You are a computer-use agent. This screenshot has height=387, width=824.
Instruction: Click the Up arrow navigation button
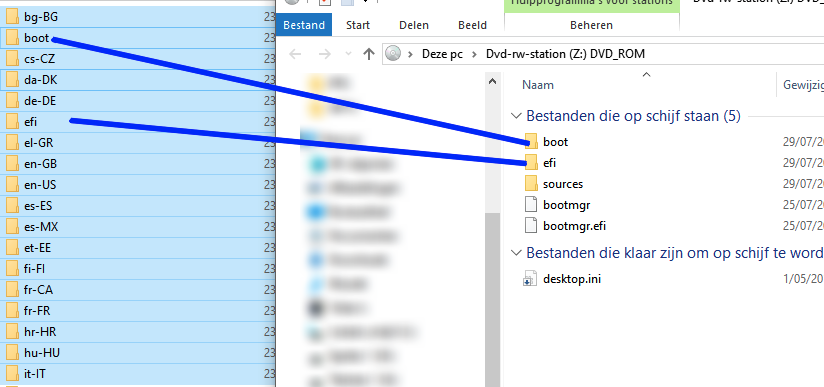pyautogui.click(x=369, y=54)
